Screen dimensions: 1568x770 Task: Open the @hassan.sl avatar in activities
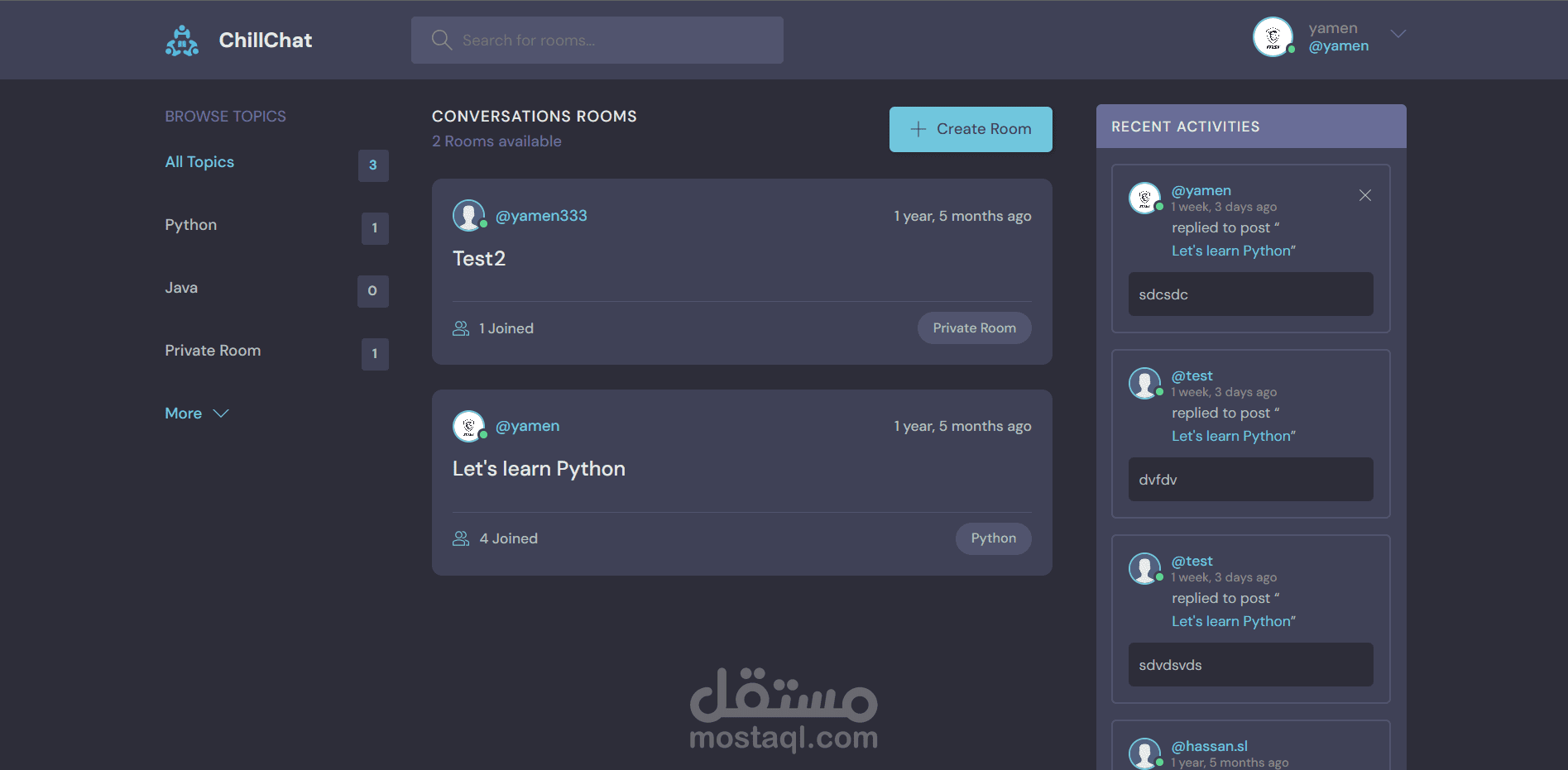[1145, 753]
